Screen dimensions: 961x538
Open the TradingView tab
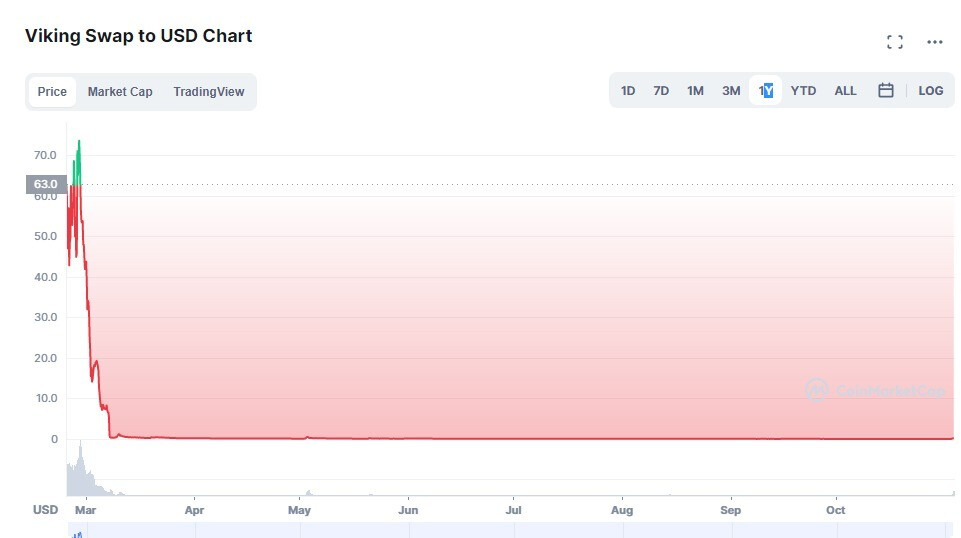click(x=208, y=92)
